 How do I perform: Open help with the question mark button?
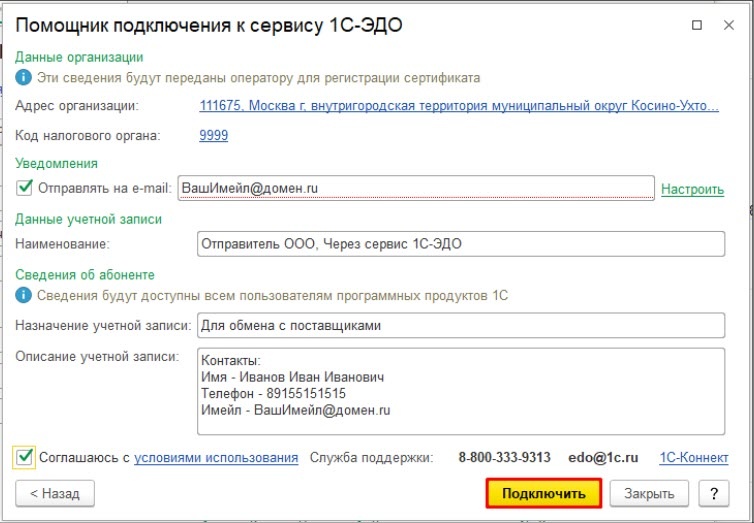[713, 493]
